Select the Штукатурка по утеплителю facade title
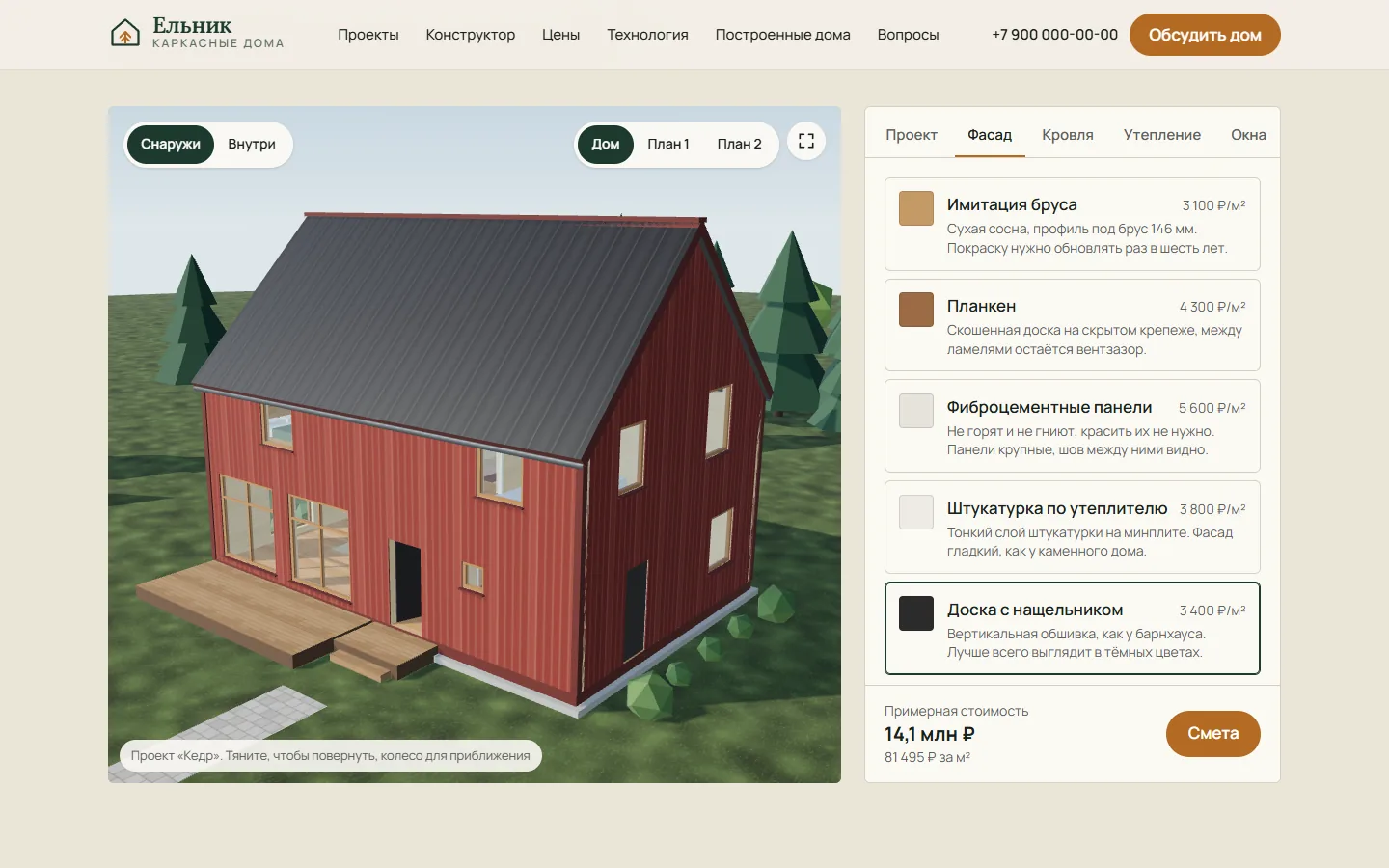1389x868 pixels. click(x=1057, y=508)
